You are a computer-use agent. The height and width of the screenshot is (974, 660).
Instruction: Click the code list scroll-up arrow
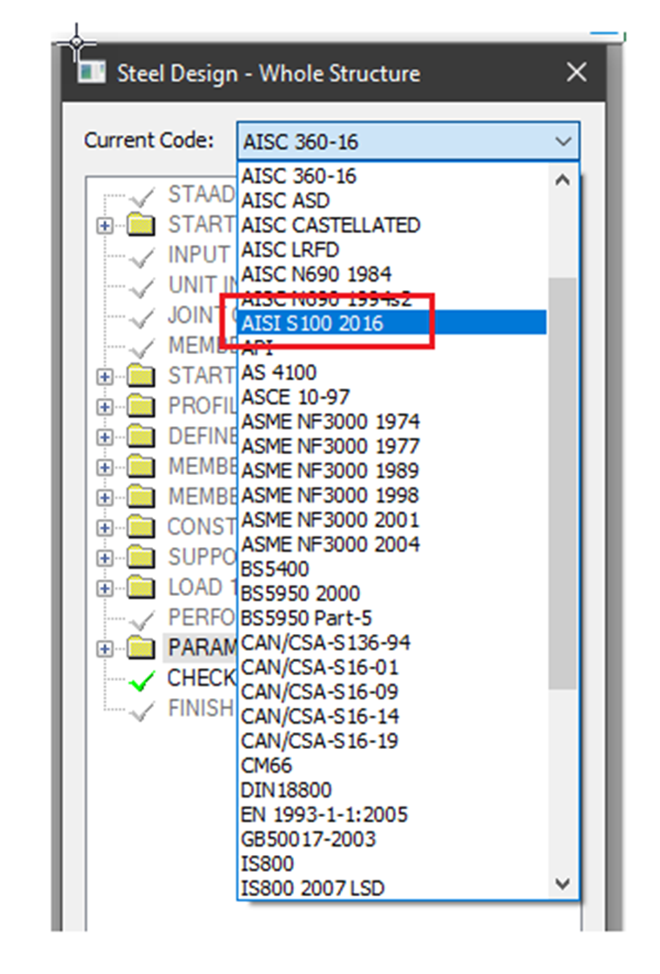pyautogui.click(x=563, y=181)
